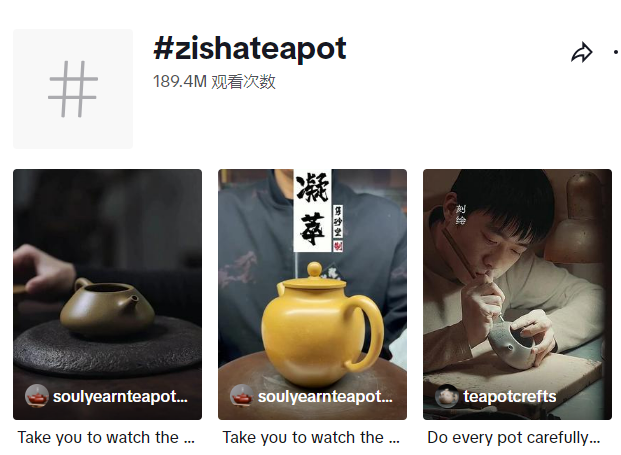Image resolution: width=621 pixels, height=455 pixels.
Task: Open second 'Take you to watch the' caption
Action: (x=311, y=438)
